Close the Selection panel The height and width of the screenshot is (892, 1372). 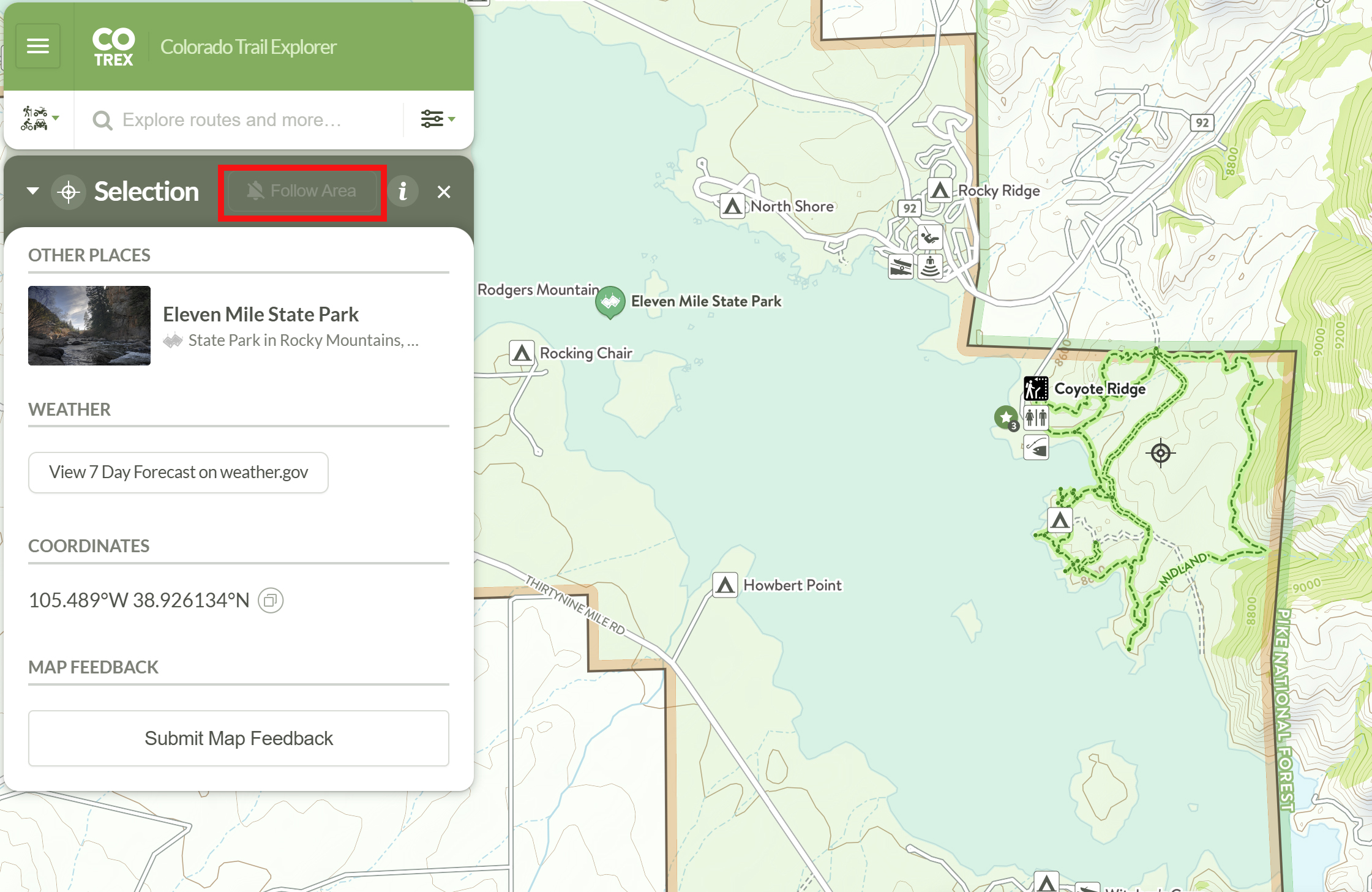(444, 192)
